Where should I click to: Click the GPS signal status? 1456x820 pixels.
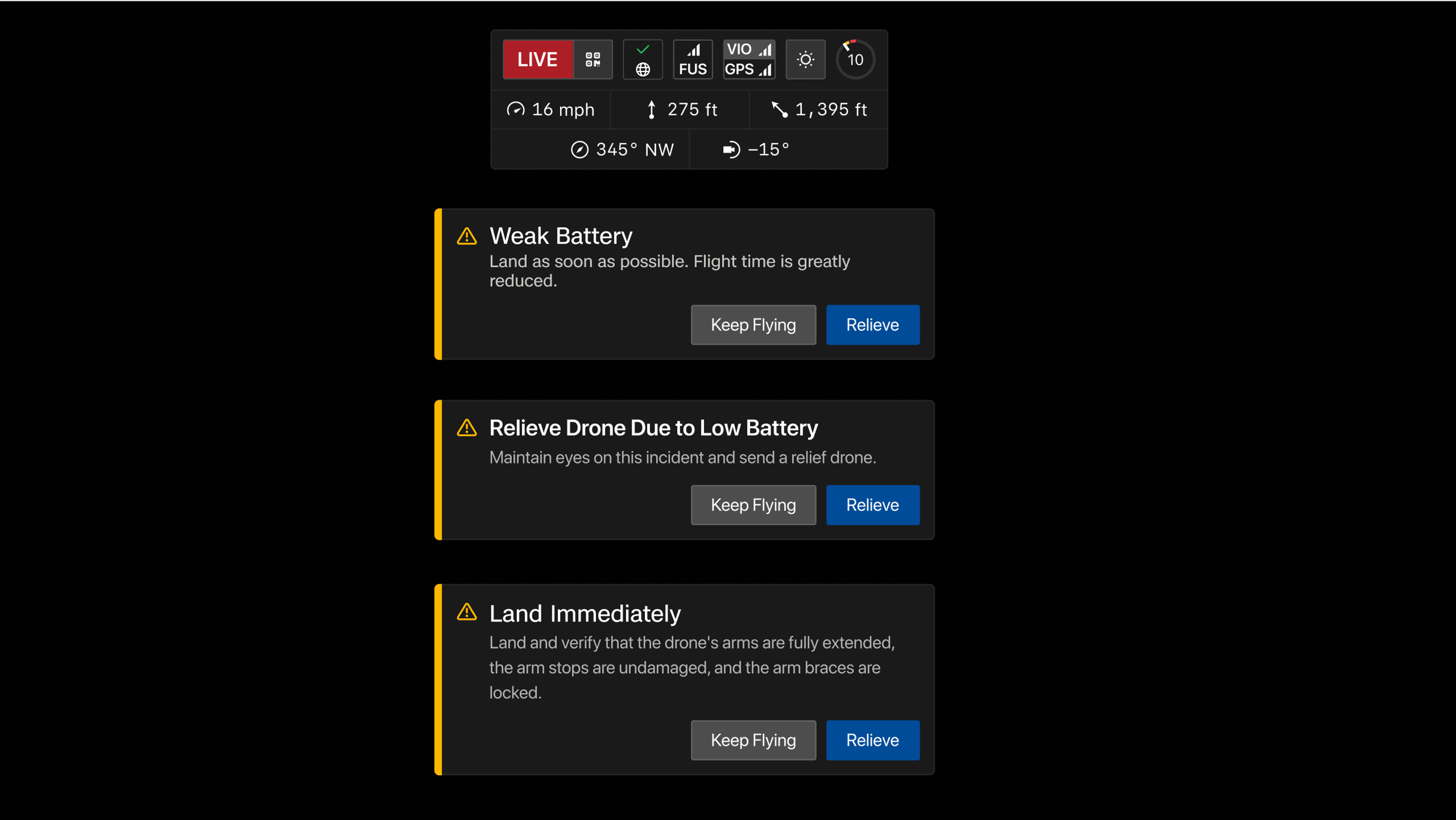coord(749,69)
